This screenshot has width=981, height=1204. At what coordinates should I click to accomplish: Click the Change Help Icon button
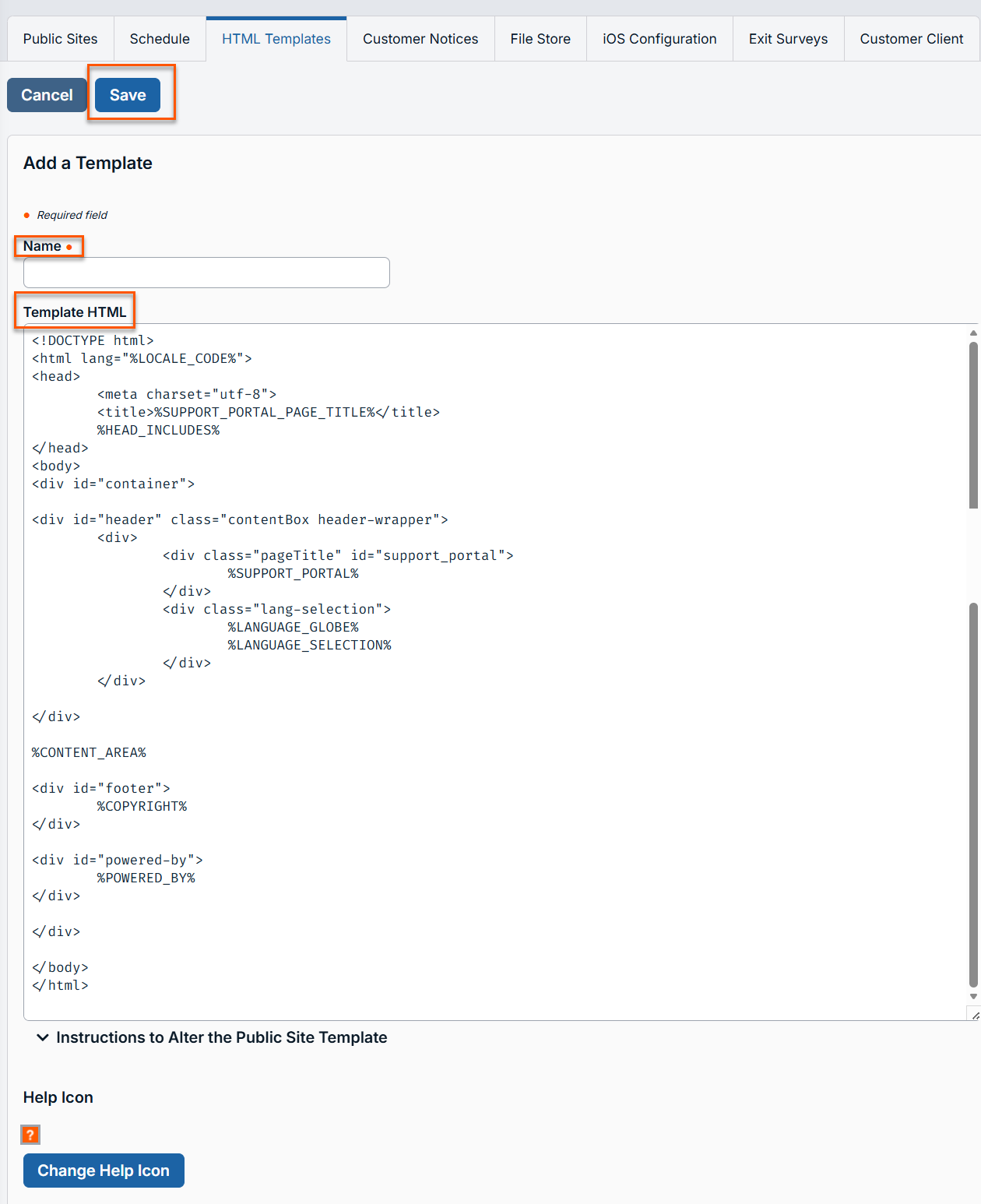point(104,1171)
